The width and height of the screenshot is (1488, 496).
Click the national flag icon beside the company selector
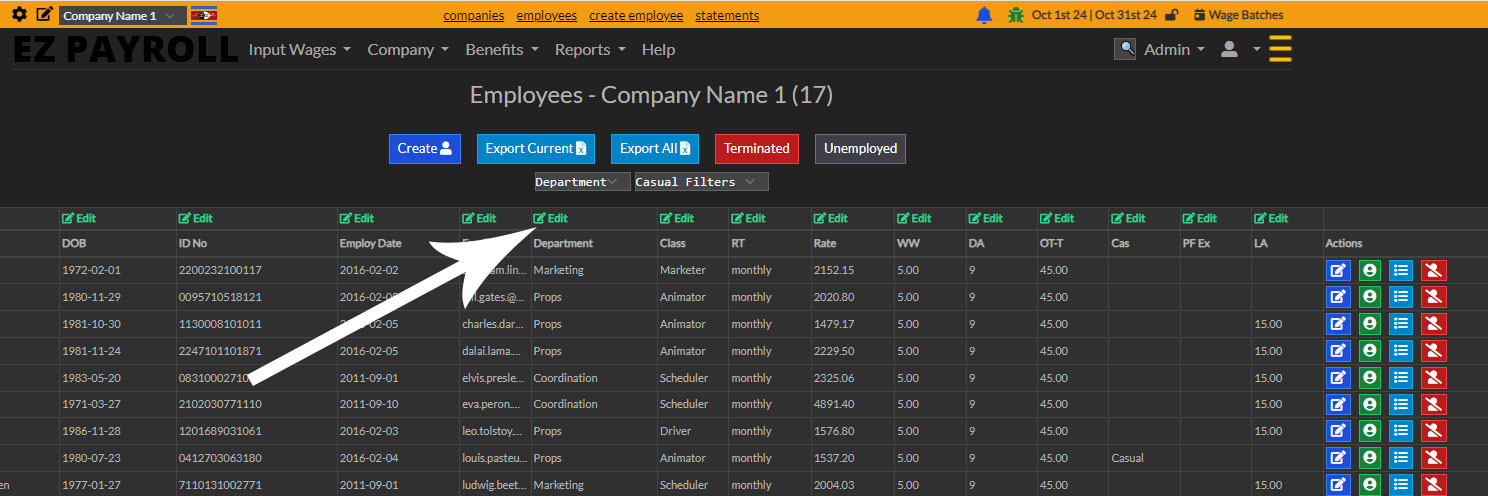[204, 15]
